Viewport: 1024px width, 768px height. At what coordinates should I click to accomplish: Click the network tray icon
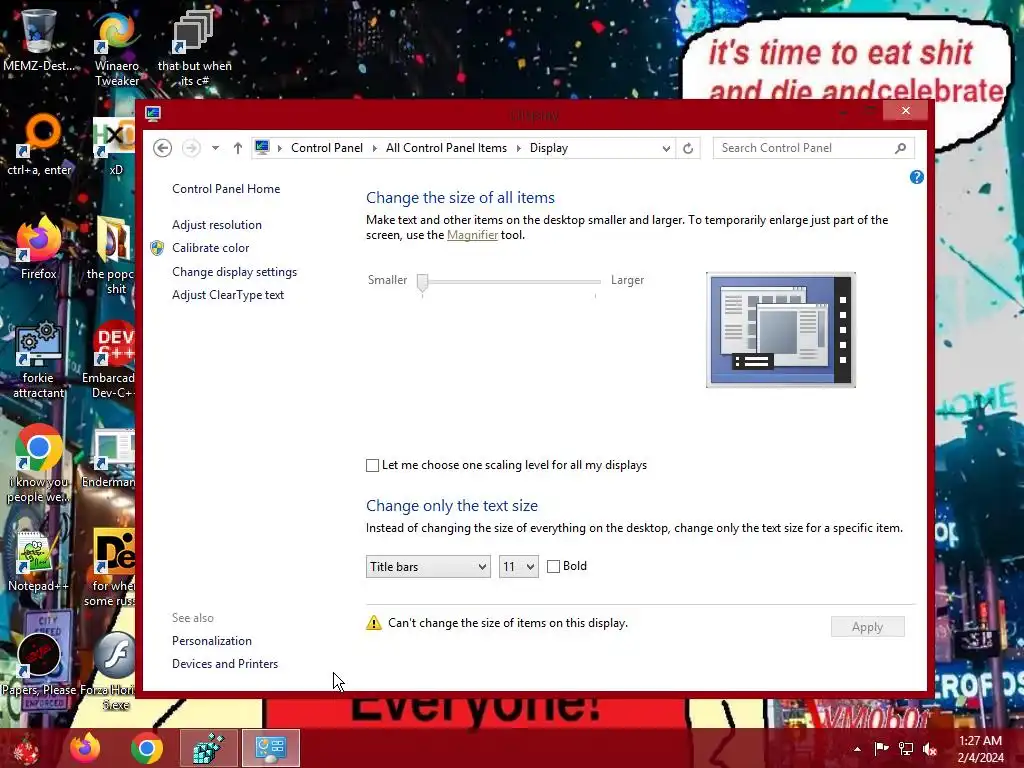tap(906, 749)
